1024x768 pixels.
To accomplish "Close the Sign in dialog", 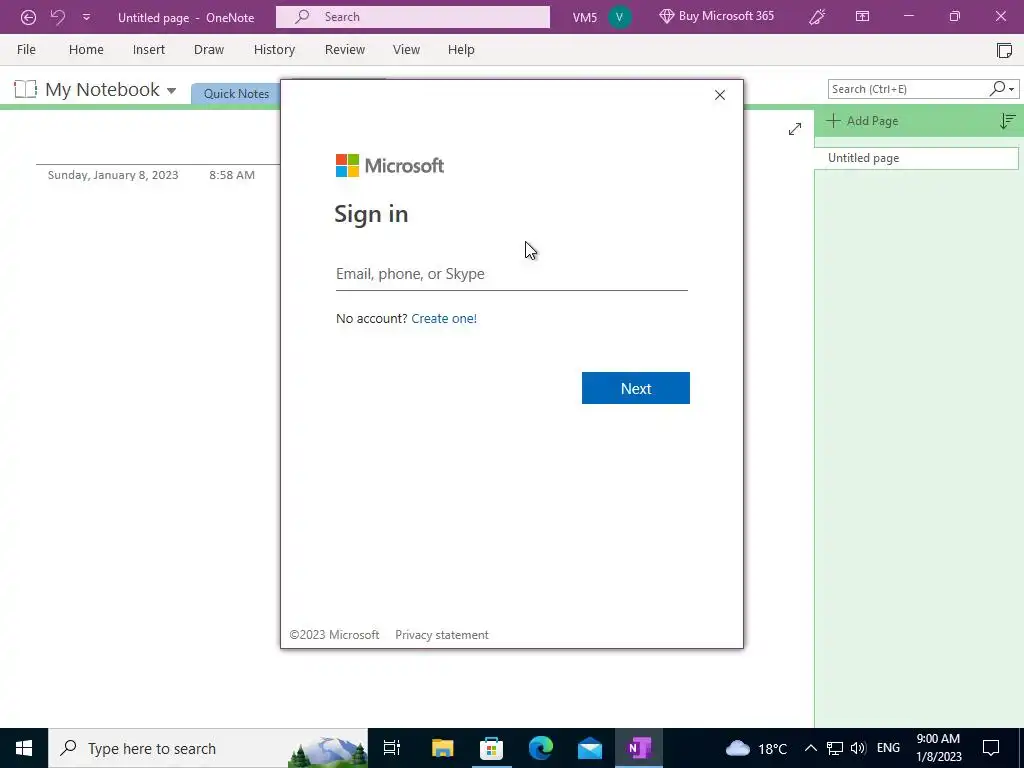I will [720, 95].
